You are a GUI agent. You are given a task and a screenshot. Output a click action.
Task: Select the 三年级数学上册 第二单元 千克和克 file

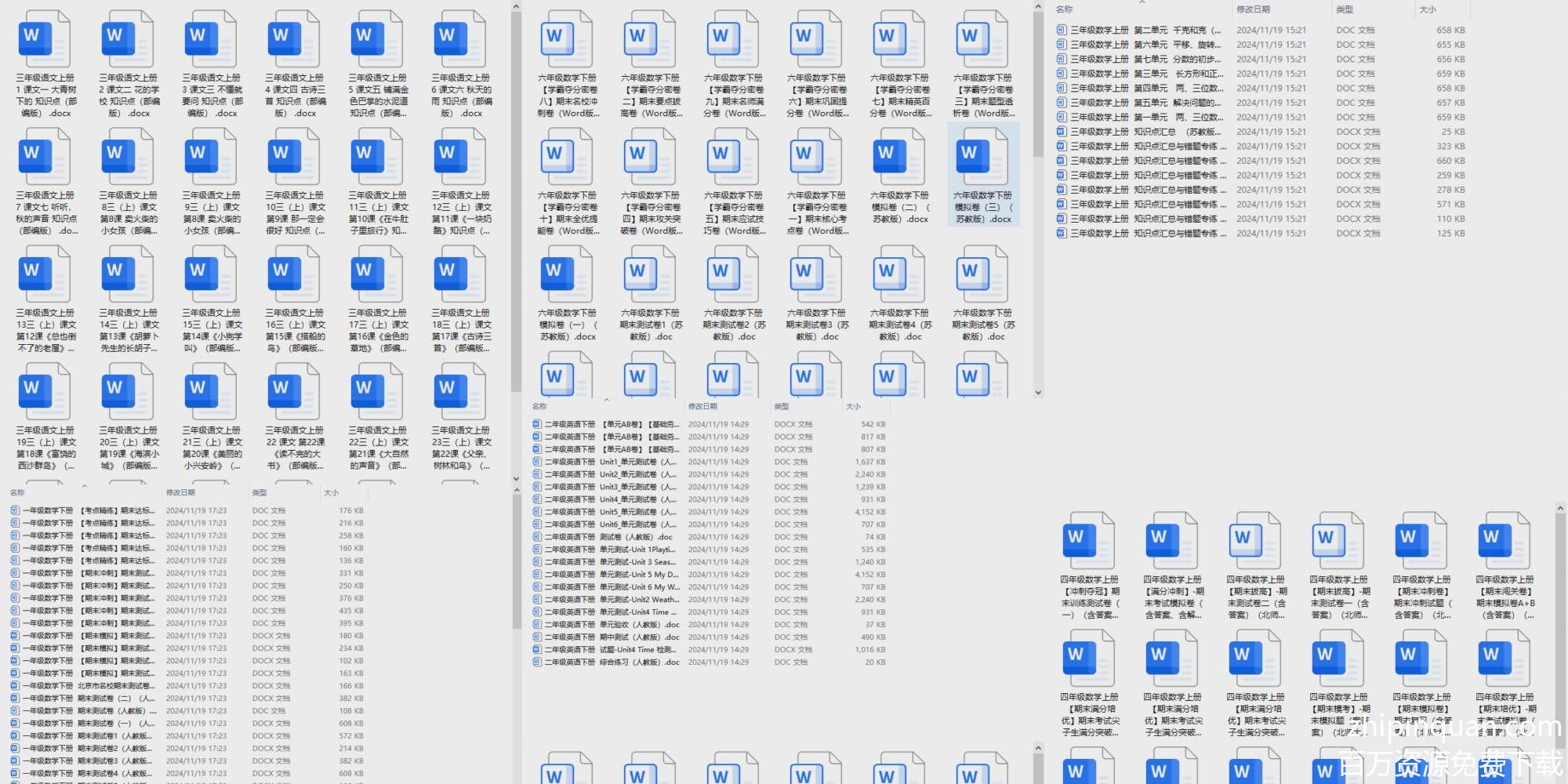[x=1145, y=31]
